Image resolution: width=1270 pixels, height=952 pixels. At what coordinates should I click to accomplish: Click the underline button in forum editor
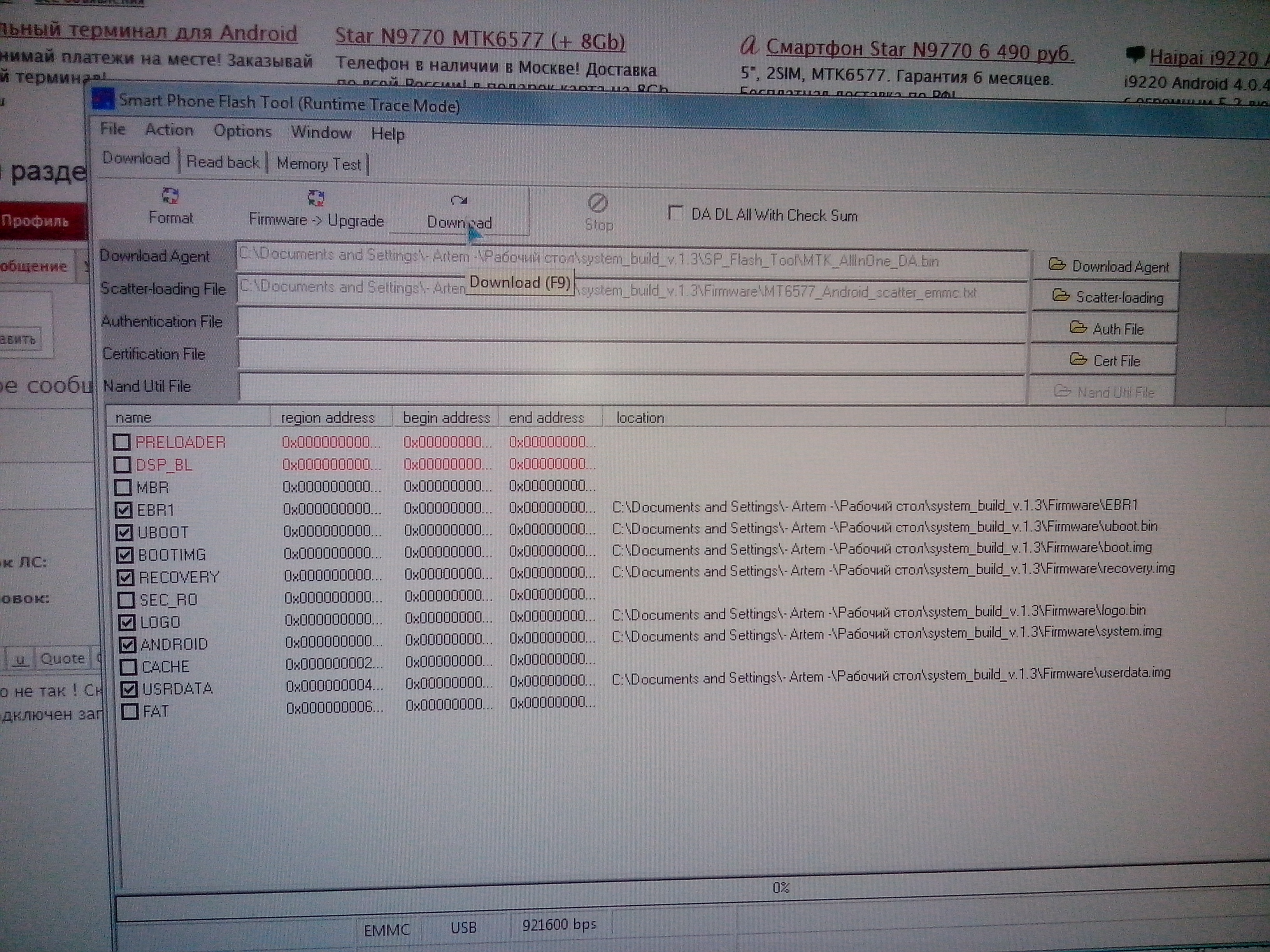(21, 659)
